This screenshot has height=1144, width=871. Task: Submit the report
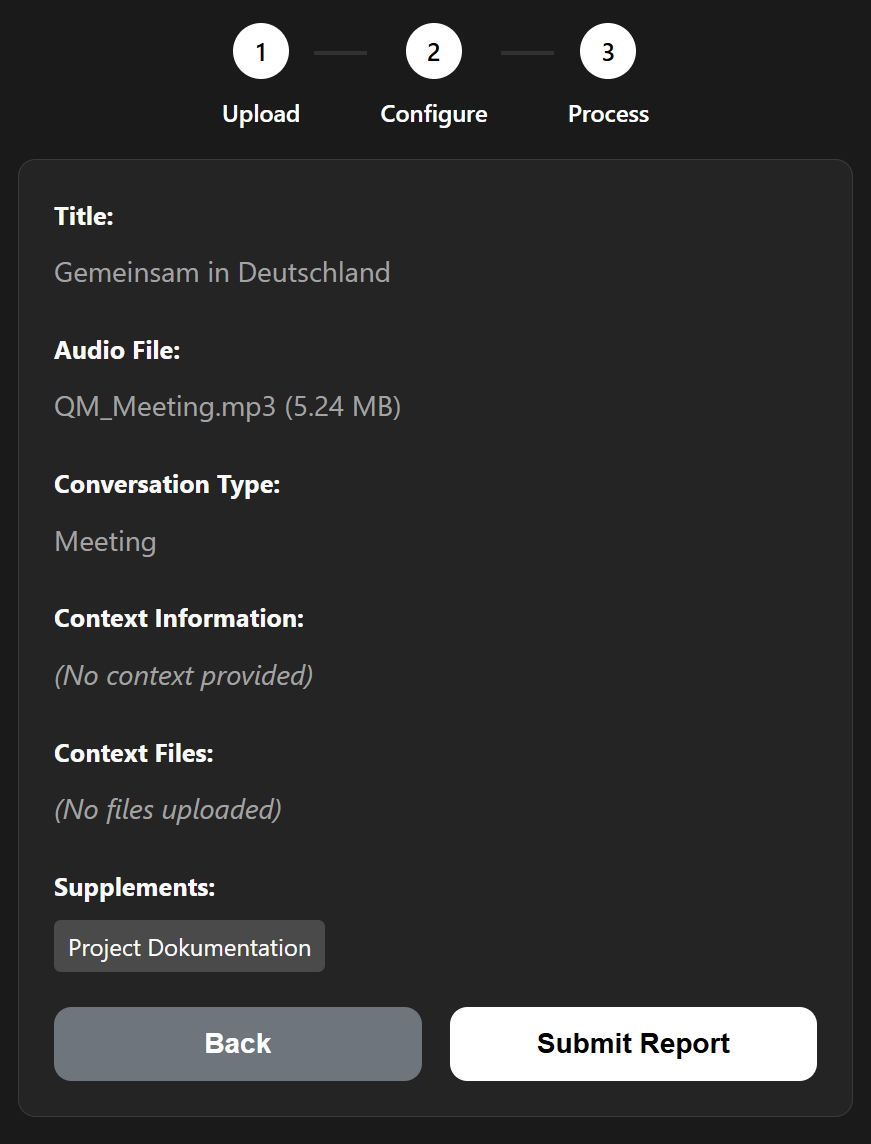click(633, 1043)
